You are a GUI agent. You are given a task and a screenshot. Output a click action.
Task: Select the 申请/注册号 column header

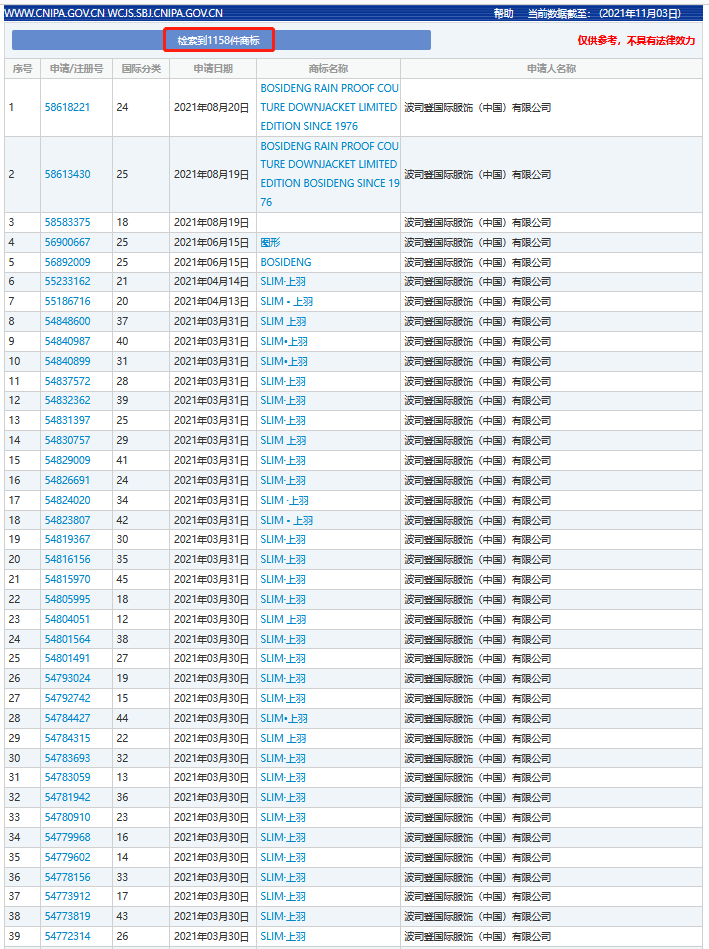point(76,68)
